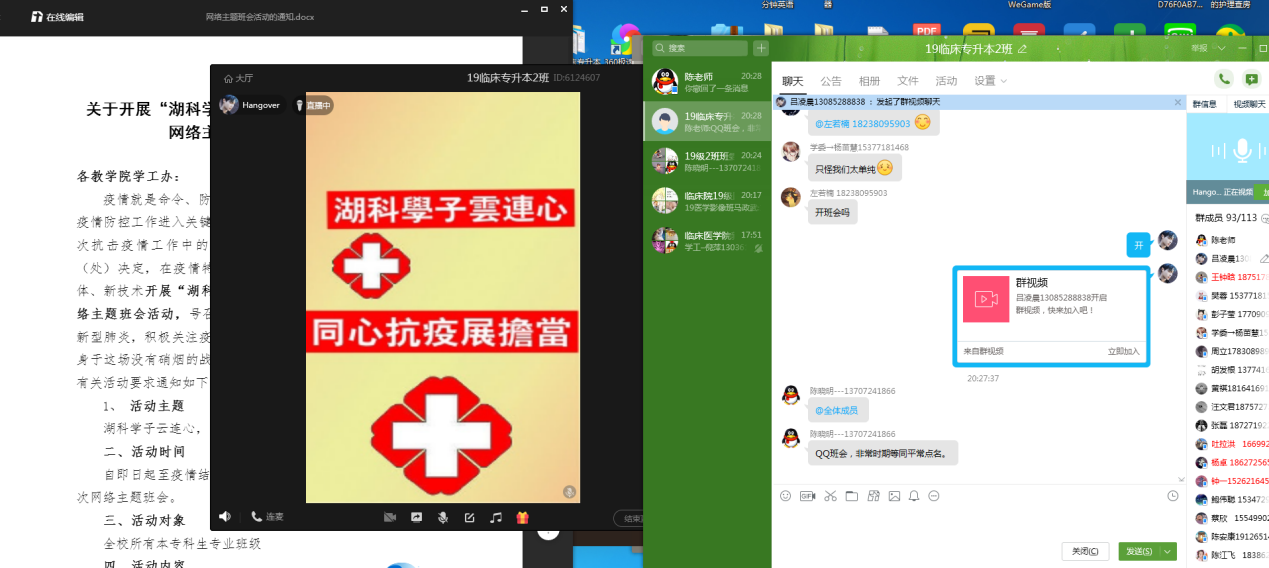Click the 群视频 card thumbnail
This screenshot has width=1269, height=568.
[985, 299]
